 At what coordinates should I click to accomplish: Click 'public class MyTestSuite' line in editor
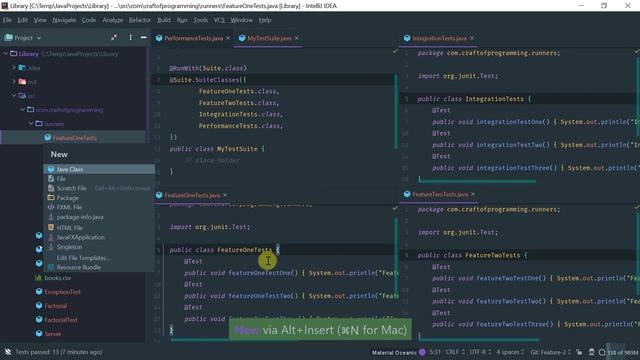pos(217,149)
